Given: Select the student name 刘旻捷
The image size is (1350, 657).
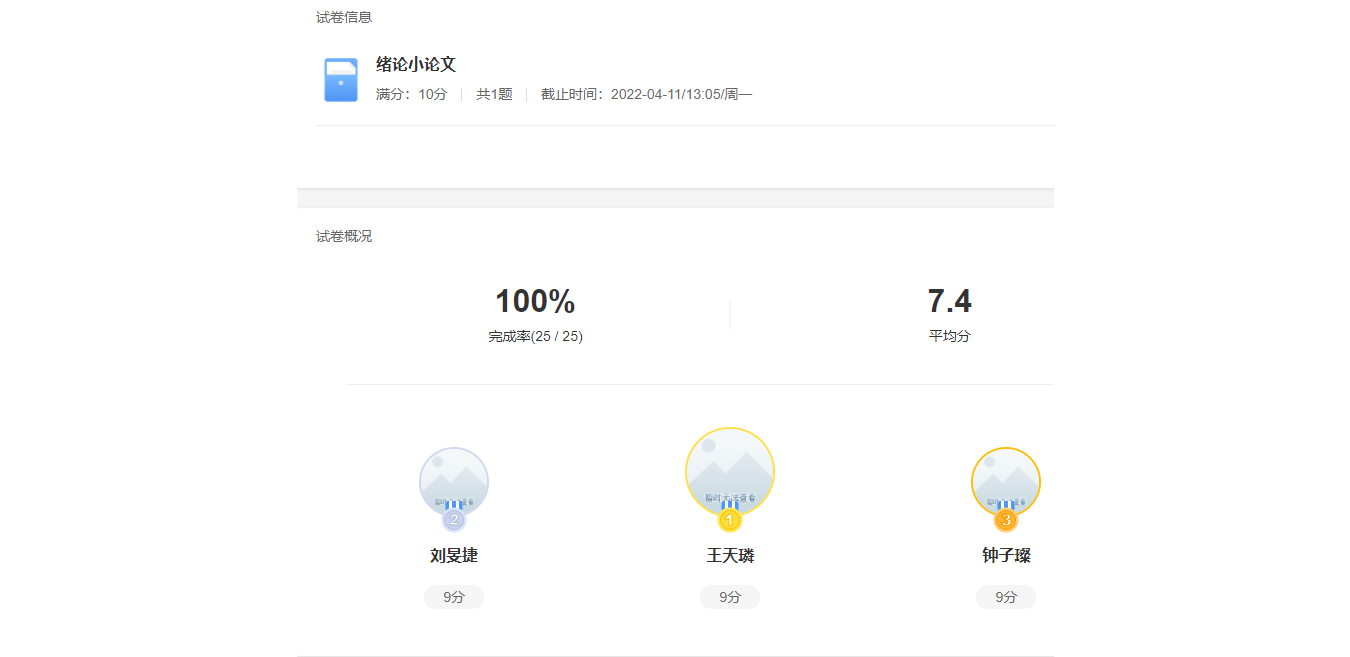Looking at the screenshot, I should click(x=454, y=556).
